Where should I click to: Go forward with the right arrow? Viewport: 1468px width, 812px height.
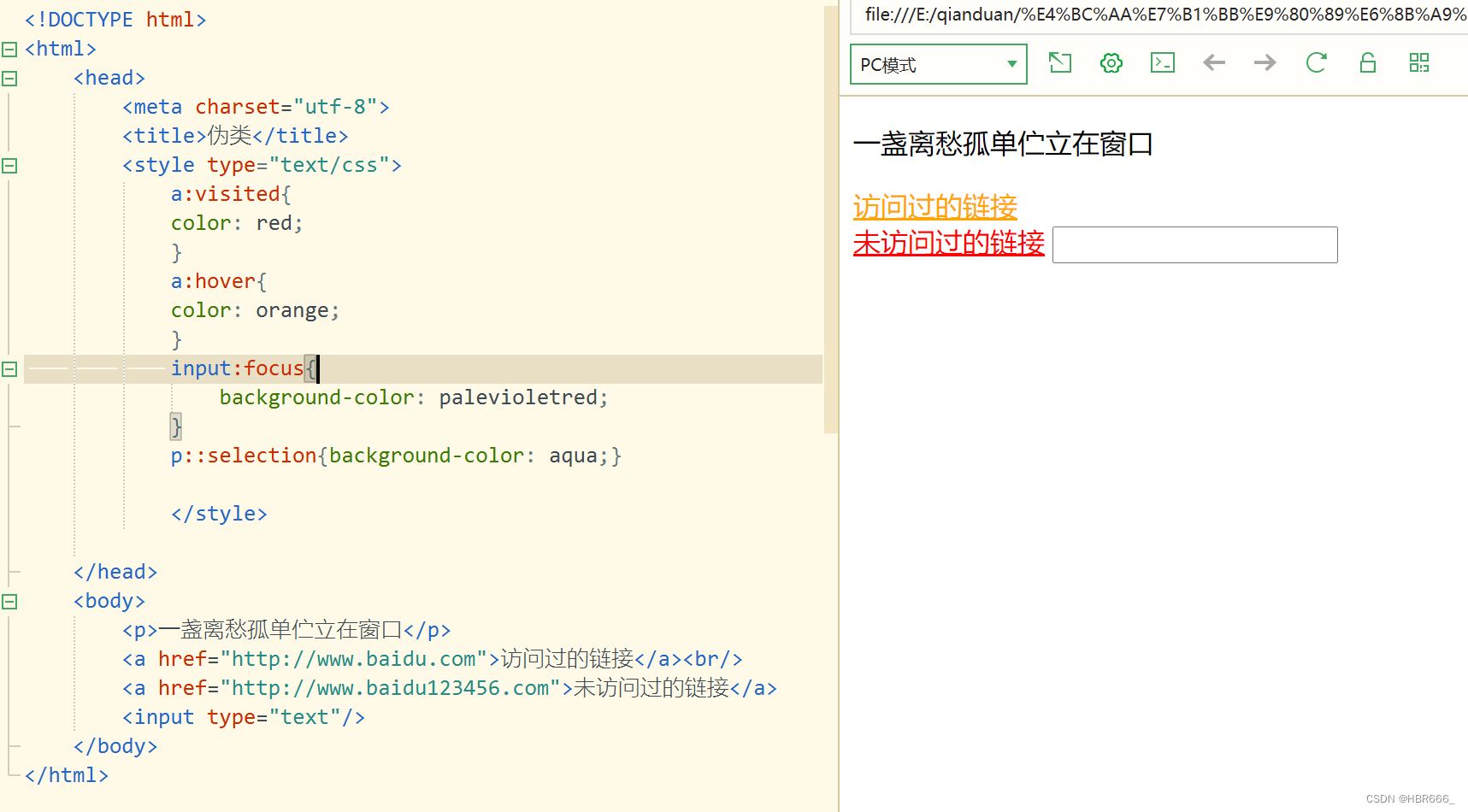(x=1265, y=62)
